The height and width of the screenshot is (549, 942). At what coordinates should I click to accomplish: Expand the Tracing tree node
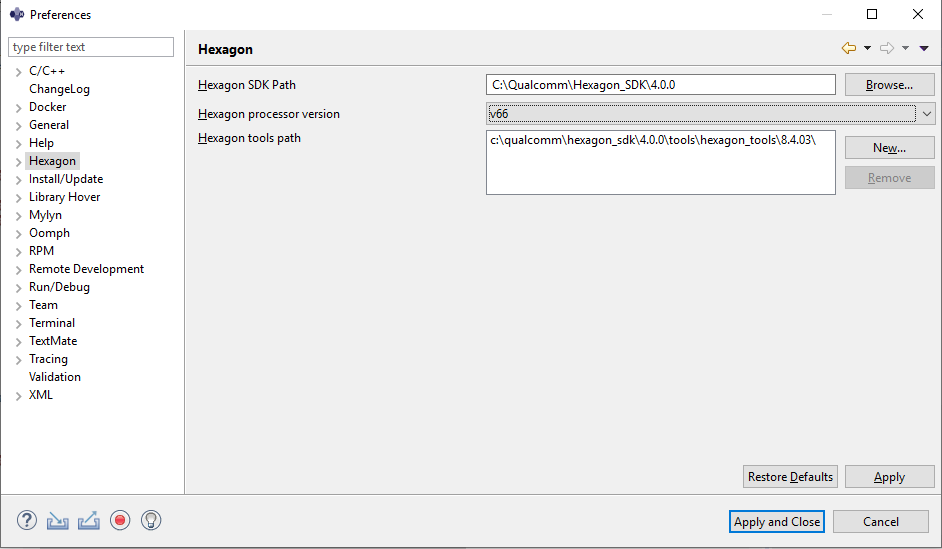19,360
